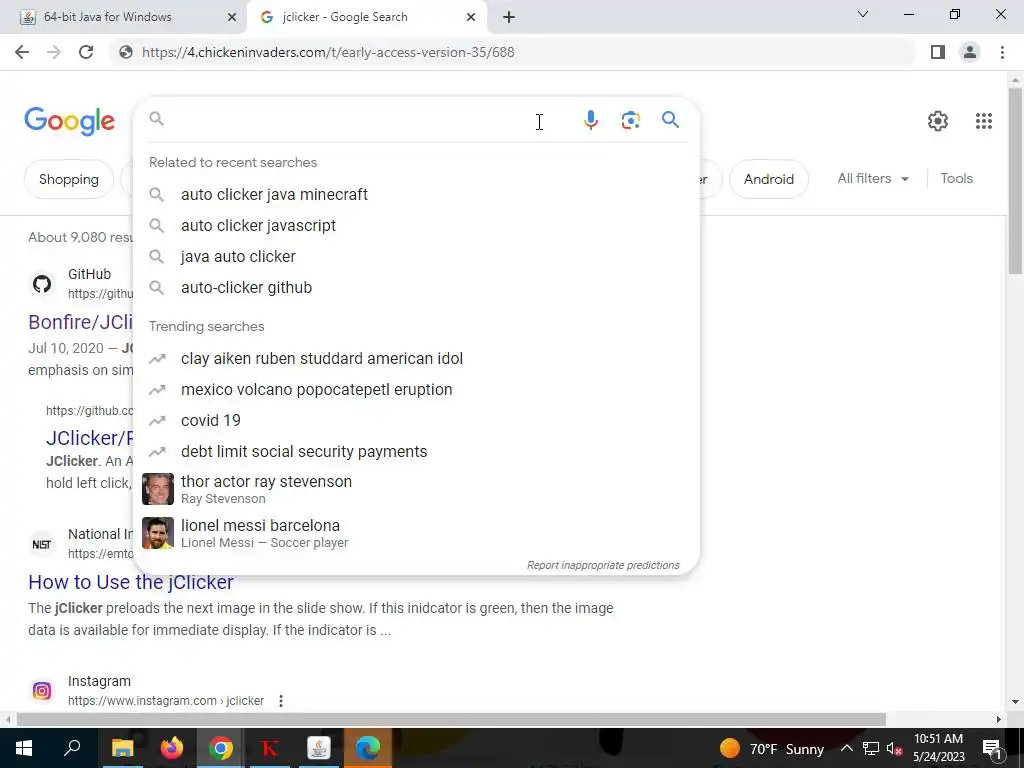Open the JClicker sub-result link
This screenshot has height=768, width=1024.
(90, 438)
